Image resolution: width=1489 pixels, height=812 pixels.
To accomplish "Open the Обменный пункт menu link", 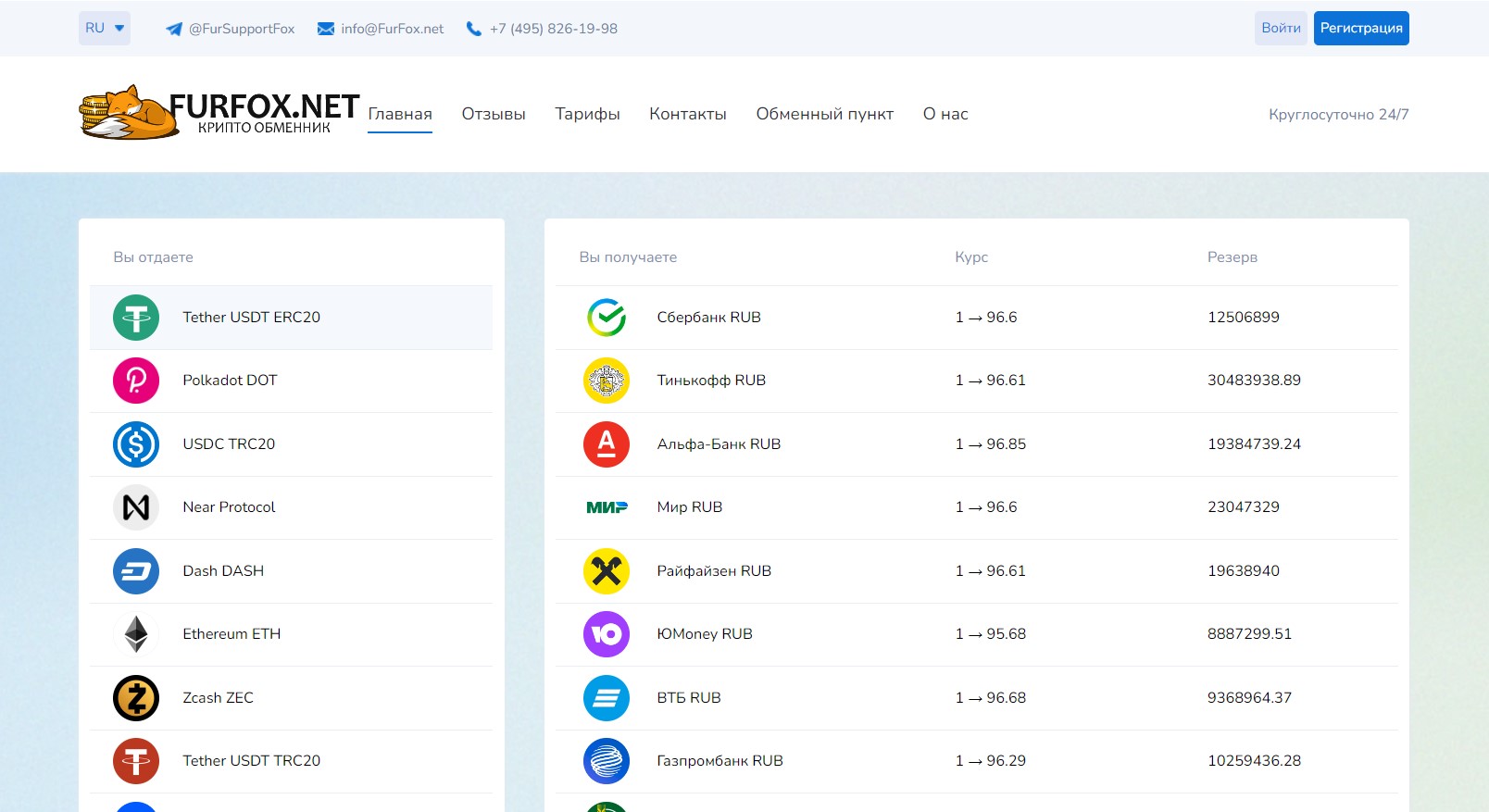I will [x=824, y=114].
